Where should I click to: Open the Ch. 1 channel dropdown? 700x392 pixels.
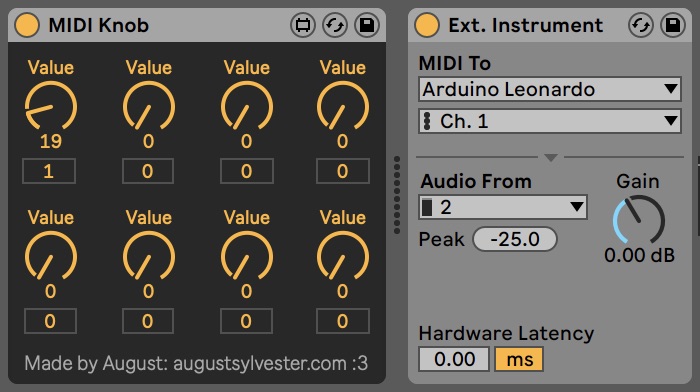[x=550, y=121]
